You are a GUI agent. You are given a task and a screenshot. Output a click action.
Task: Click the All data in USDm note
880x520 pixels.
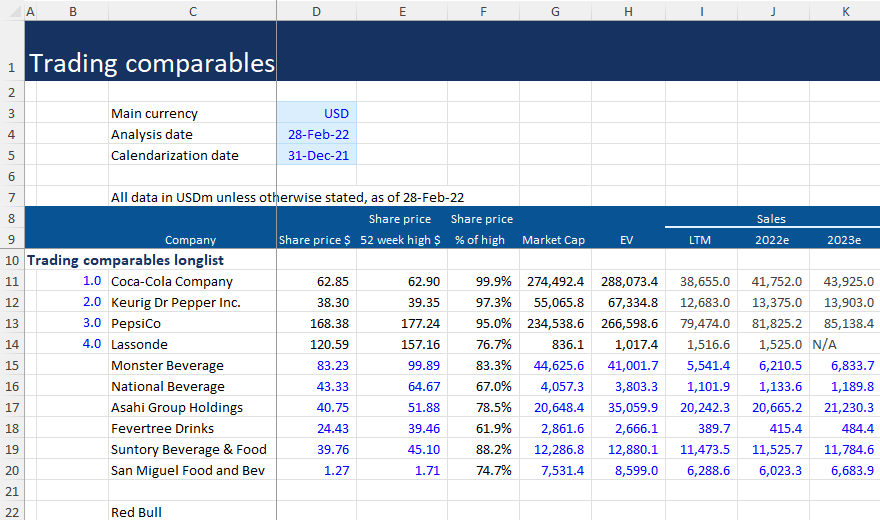tap(287, 197)
